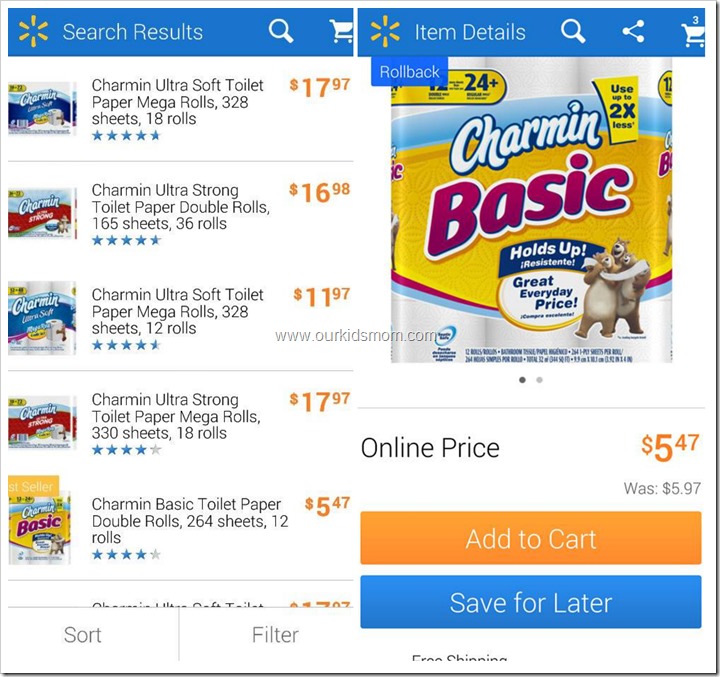
Task: Select second image pagination dot
Action: [540, 380]
